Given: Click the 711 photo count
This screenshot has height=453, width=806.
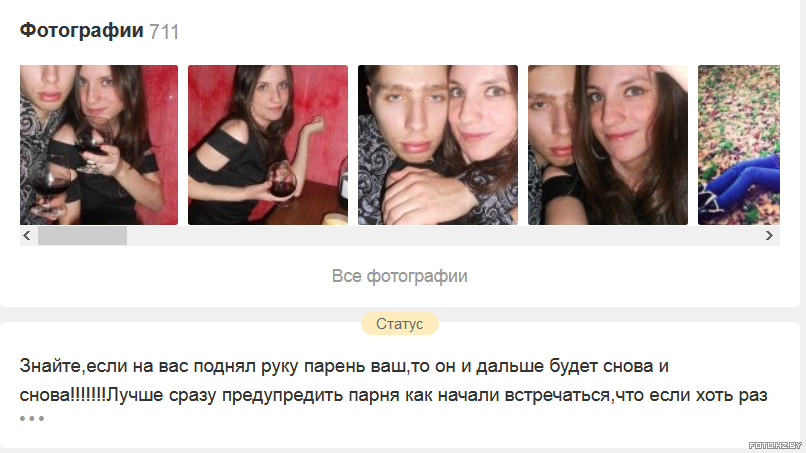Looking at the screenshot, I should [164, 32].
